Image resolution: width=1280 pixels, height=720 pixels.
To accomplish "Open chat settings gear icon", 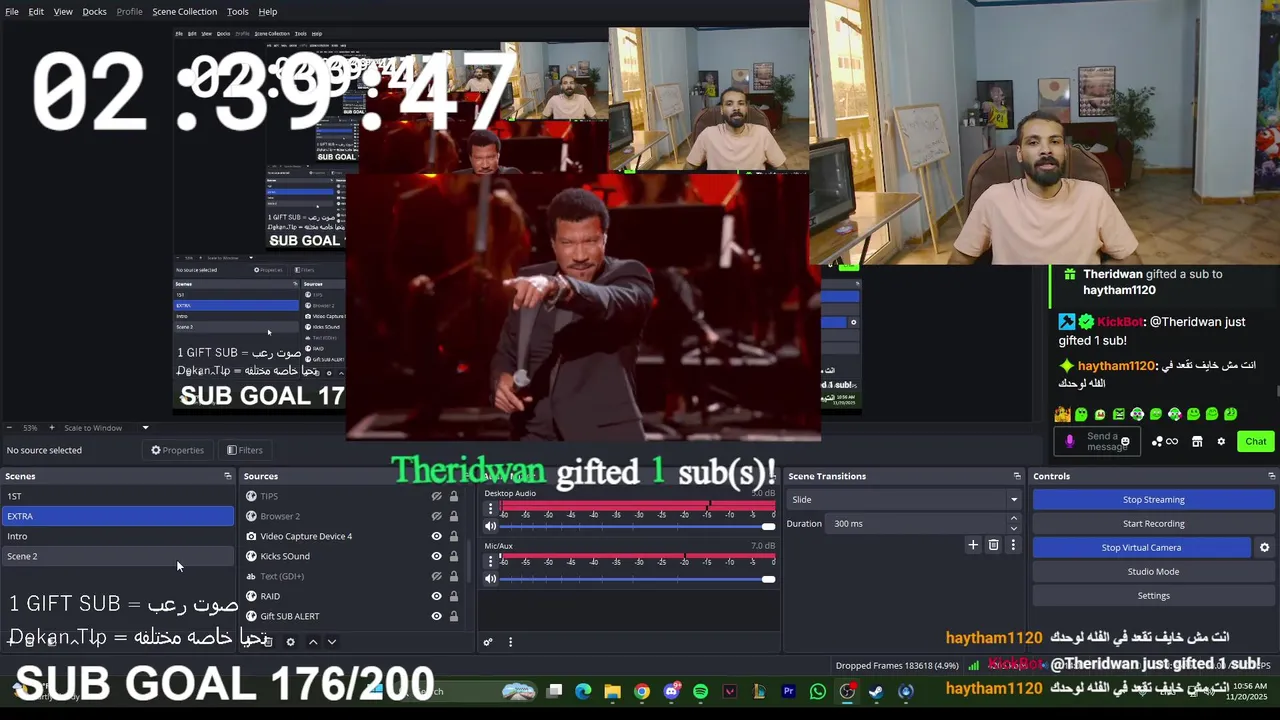I will [1221, 441].
